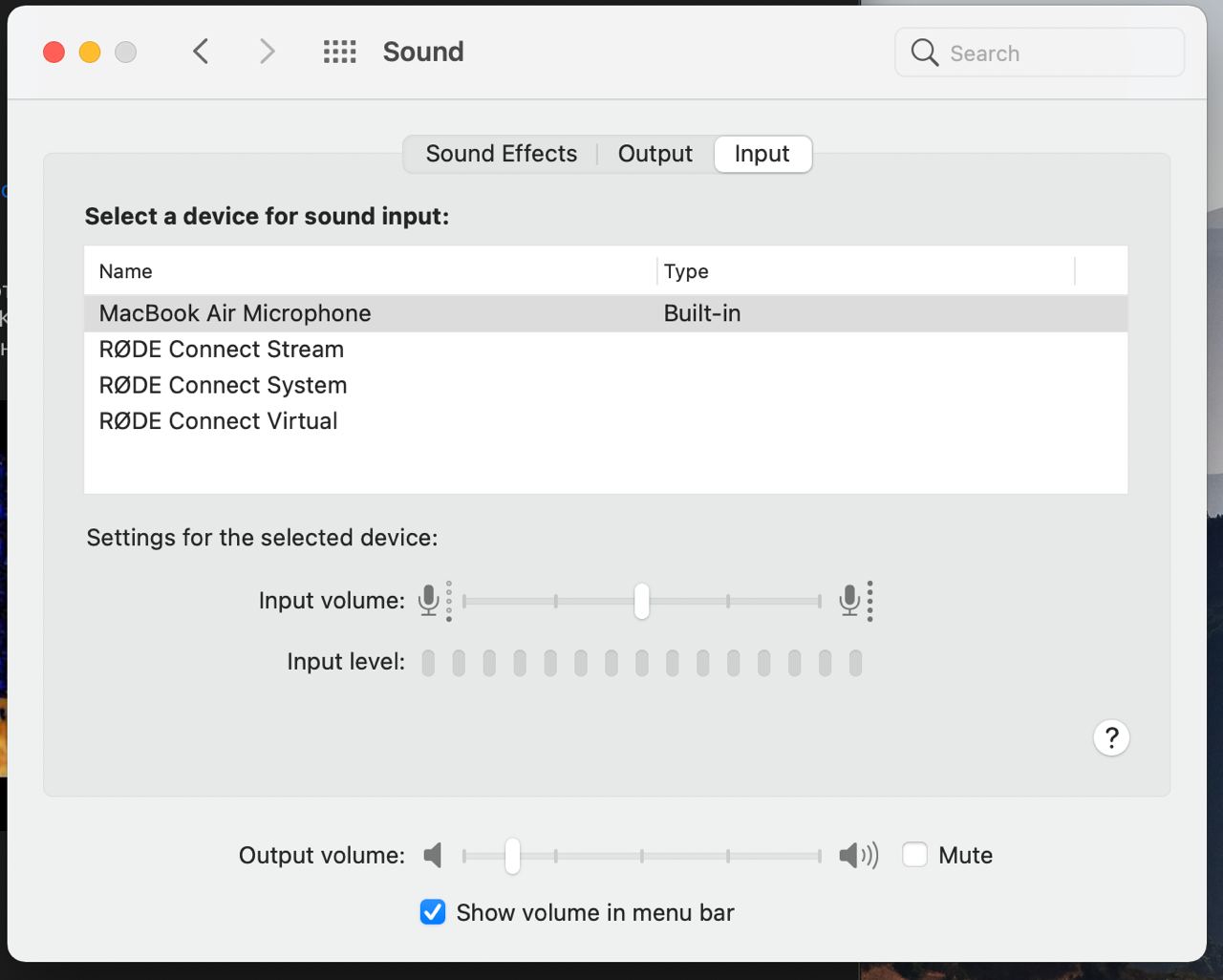Select RØDE Connect Stream input device
The height and width of the screenshot is (980, 1223).
pos(222,350)
